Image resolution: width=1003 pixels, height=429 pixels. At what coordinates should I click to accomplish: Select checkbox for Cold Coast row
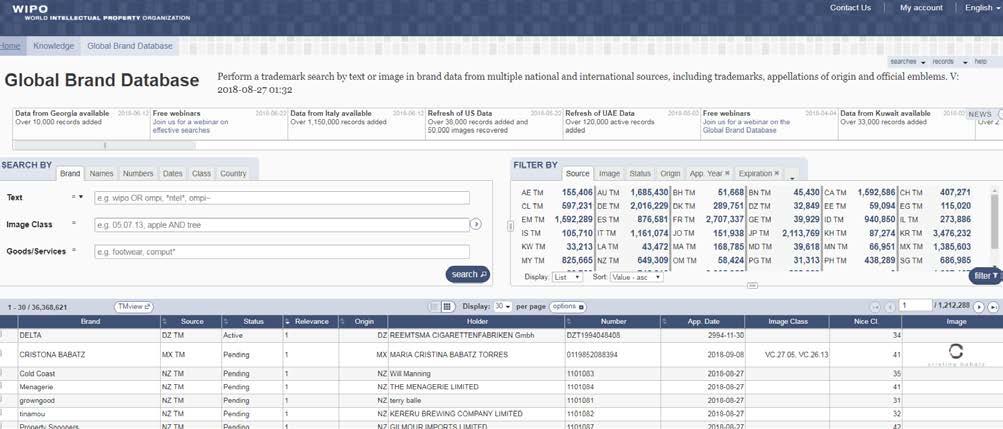click(1, 373)
